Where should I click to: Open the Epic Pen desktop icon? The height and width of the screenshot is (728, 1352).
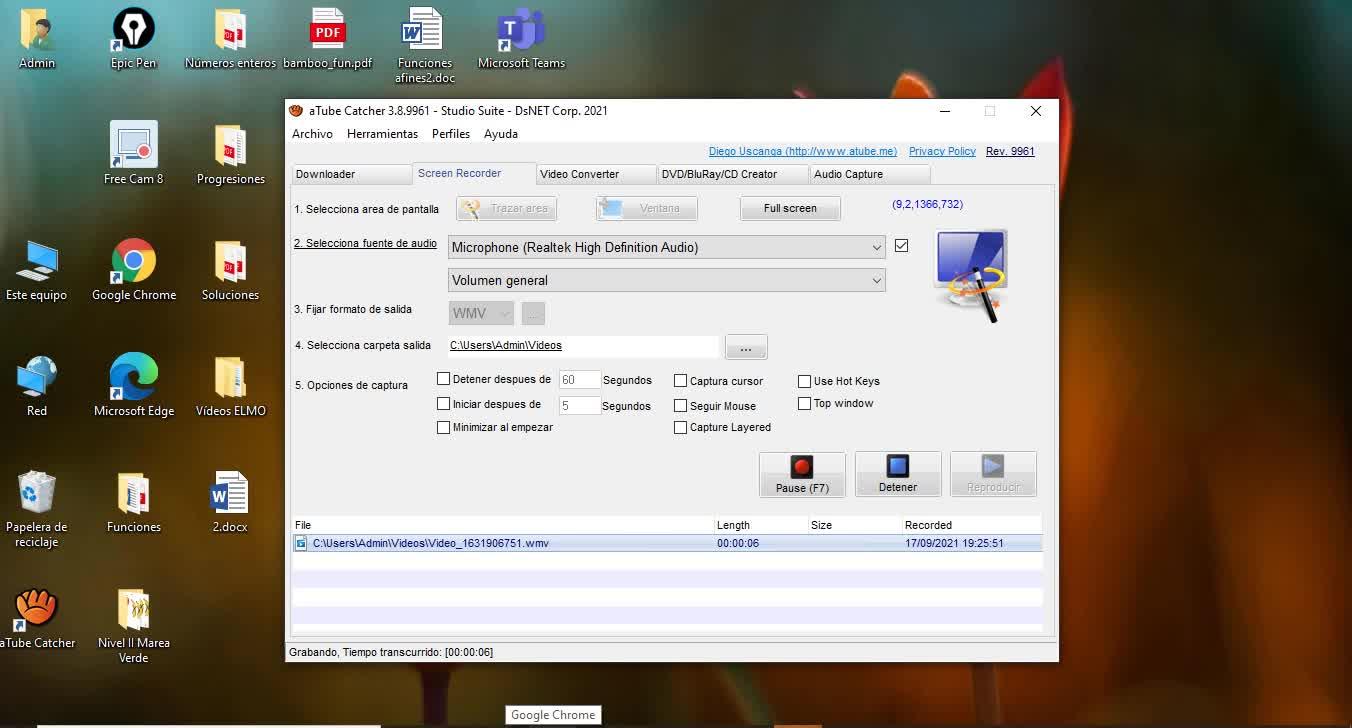point(133,40)
